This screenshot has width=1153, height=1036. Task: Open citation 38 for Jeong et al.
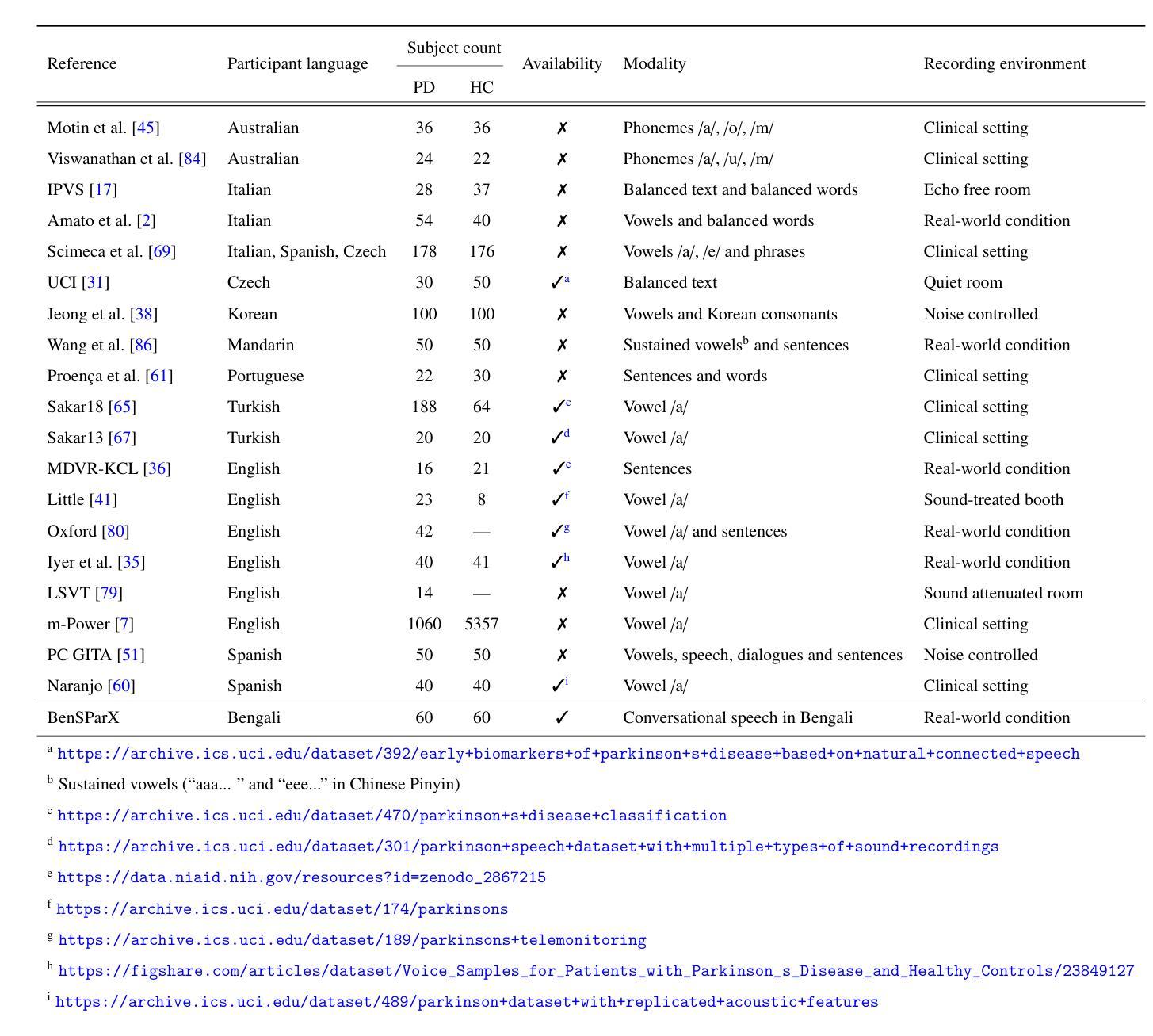143,314
